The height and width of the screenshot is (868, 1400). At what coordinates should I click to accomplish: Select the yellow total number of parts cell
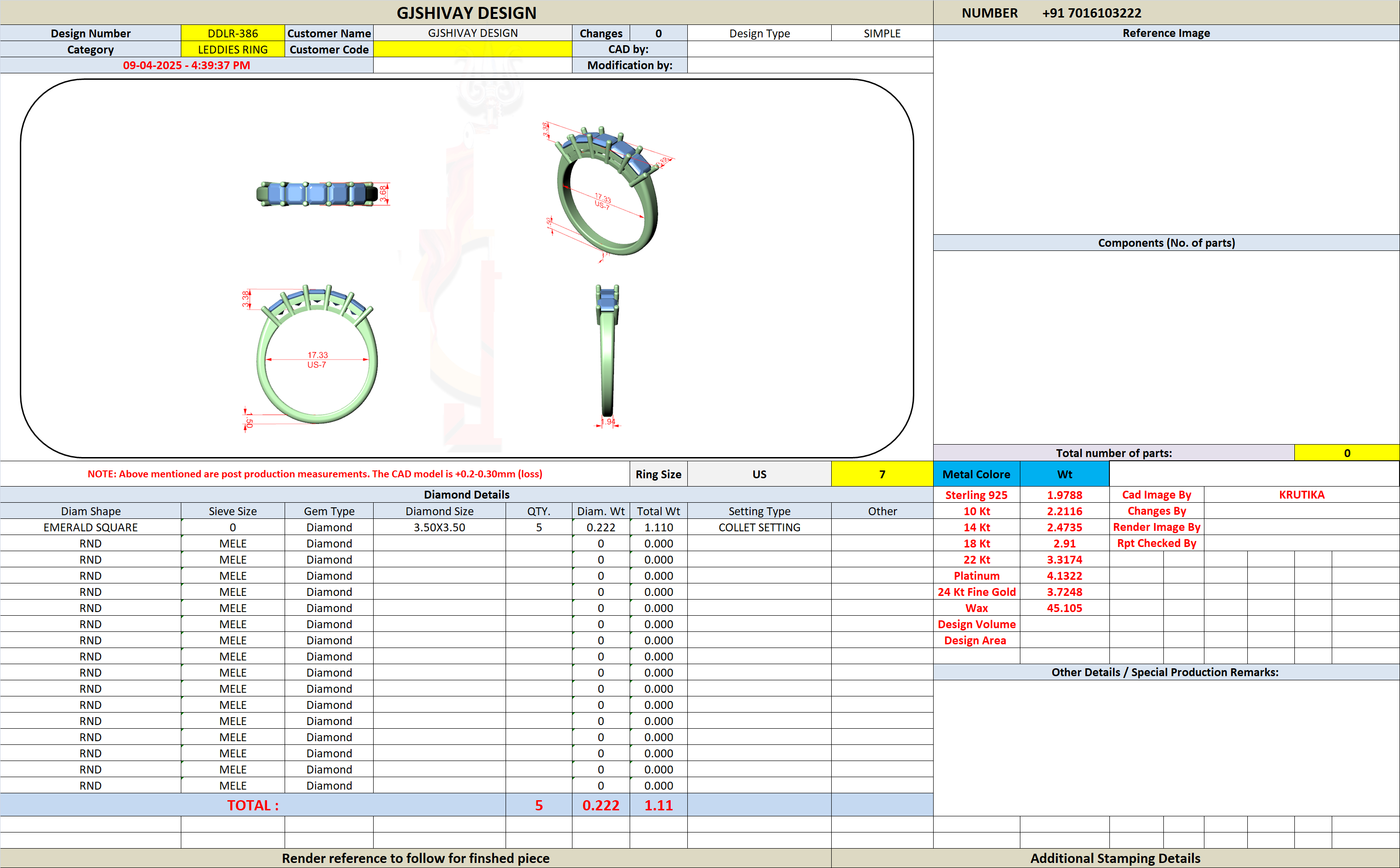click(x=1346, y=453)
